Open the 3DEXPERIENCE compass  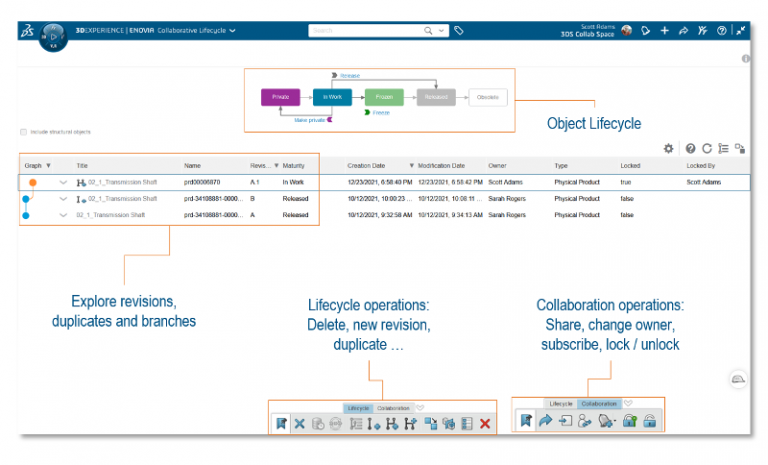(53, 38)
